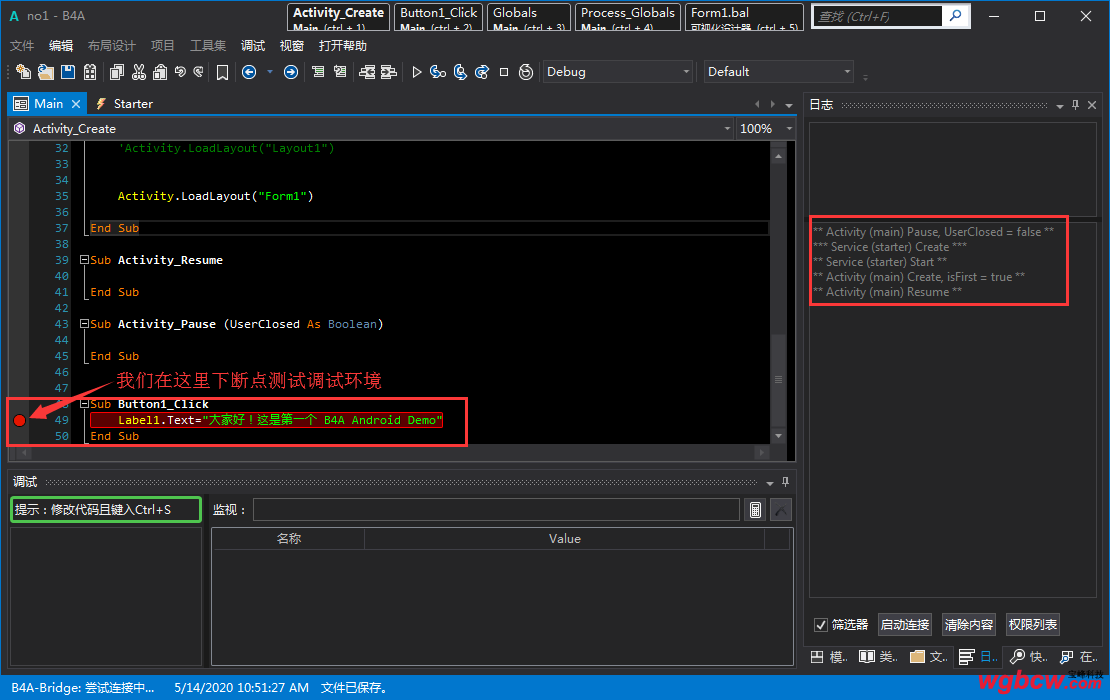Viewport: 1110px width, 700px height.
Task: Open the 布局设计 menu
Action: click(x=111, y=46)
